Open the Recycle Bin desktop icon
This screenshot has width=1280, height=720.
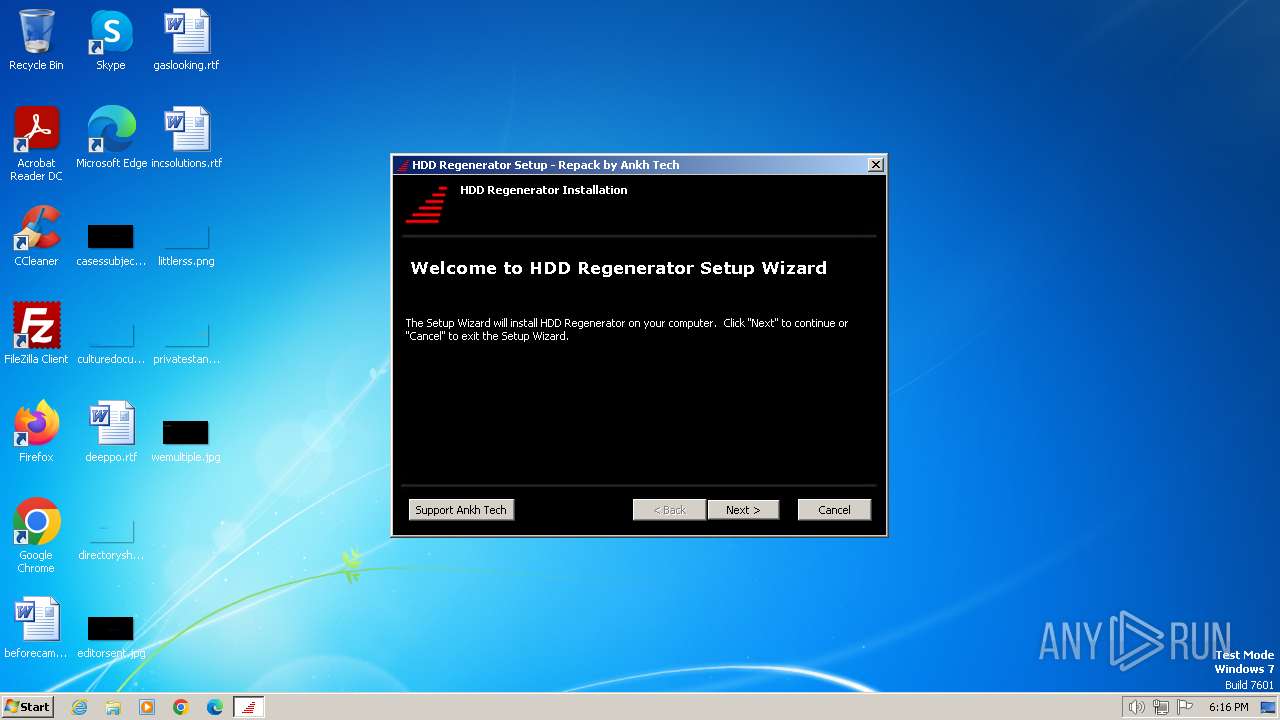36,40
